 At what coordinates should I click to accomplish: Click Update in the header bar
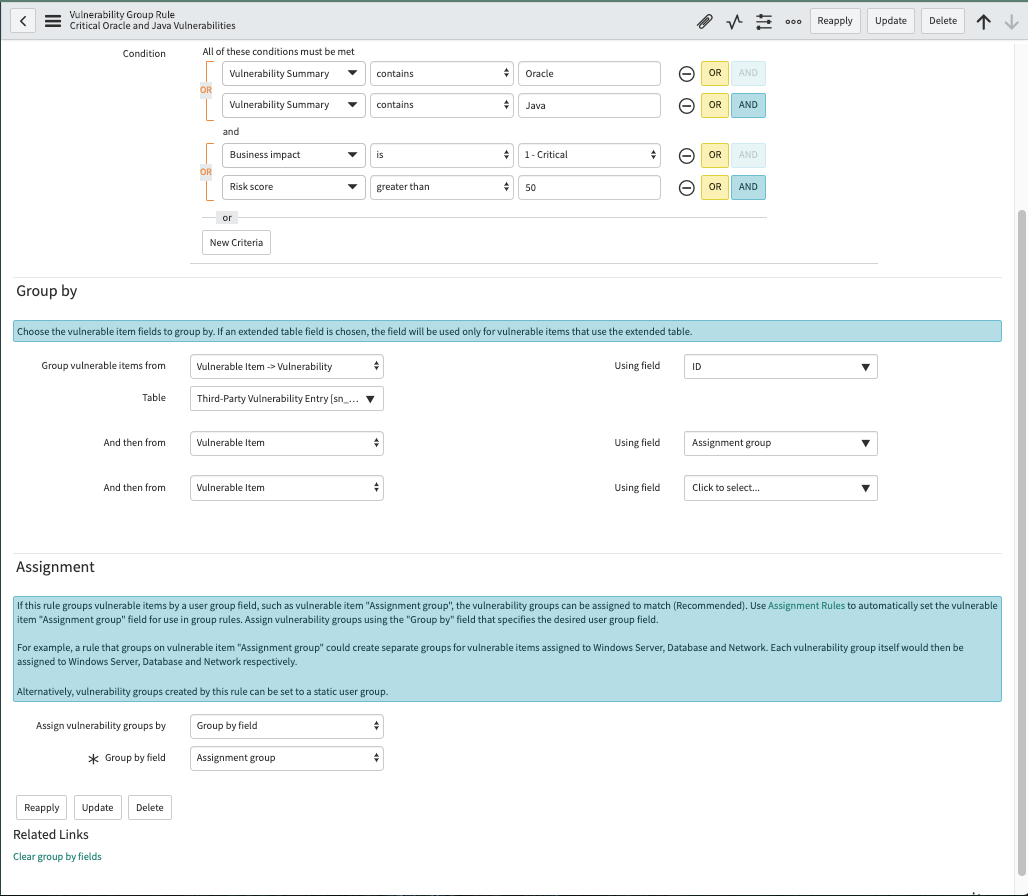[890, 21]
